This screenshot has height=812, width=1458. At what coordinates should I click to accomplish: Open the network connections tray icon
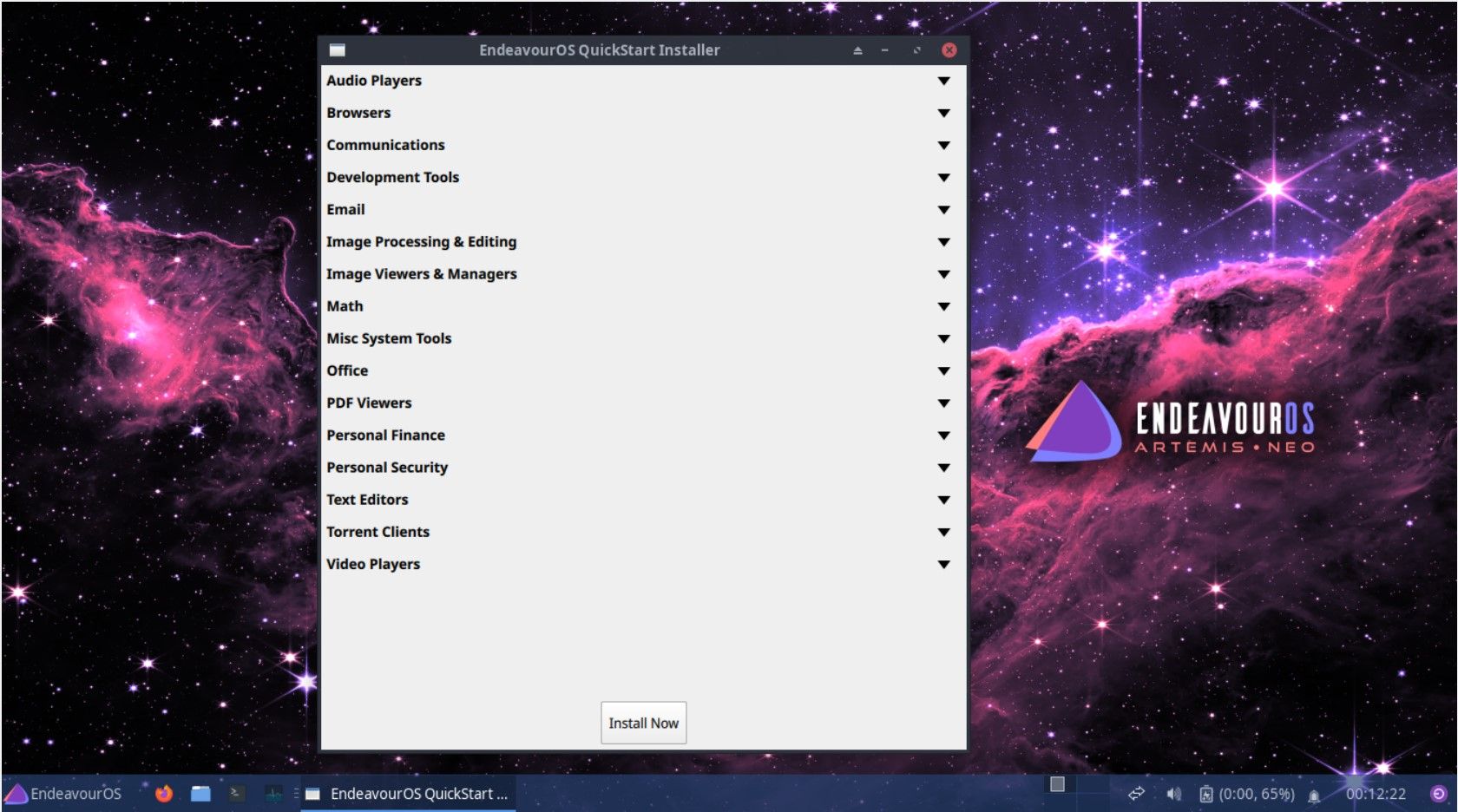(x=1136, y=794)
